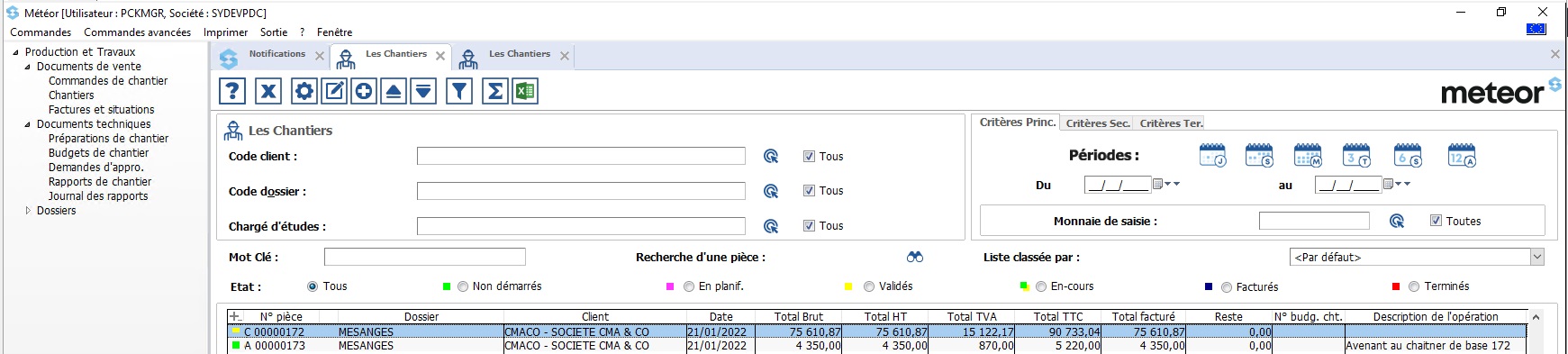This screenshot has height=354, width=1568.
Task: Open Rapports de chantier in tree
Action: pos(100,182)
